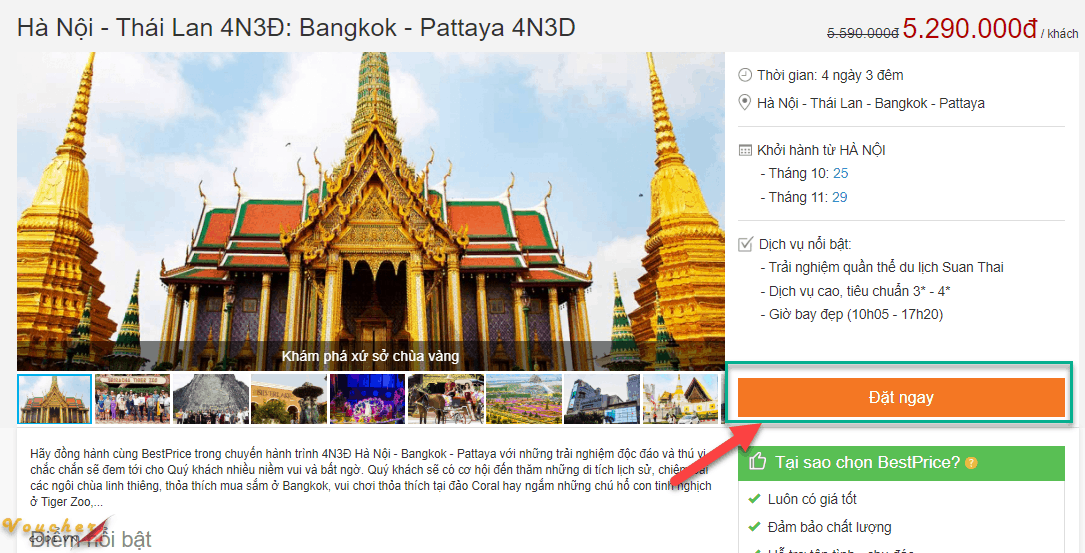Select the first golden temple thumbnail
The width and height of the screenshot is (1085, 553).
click(54, 399)
